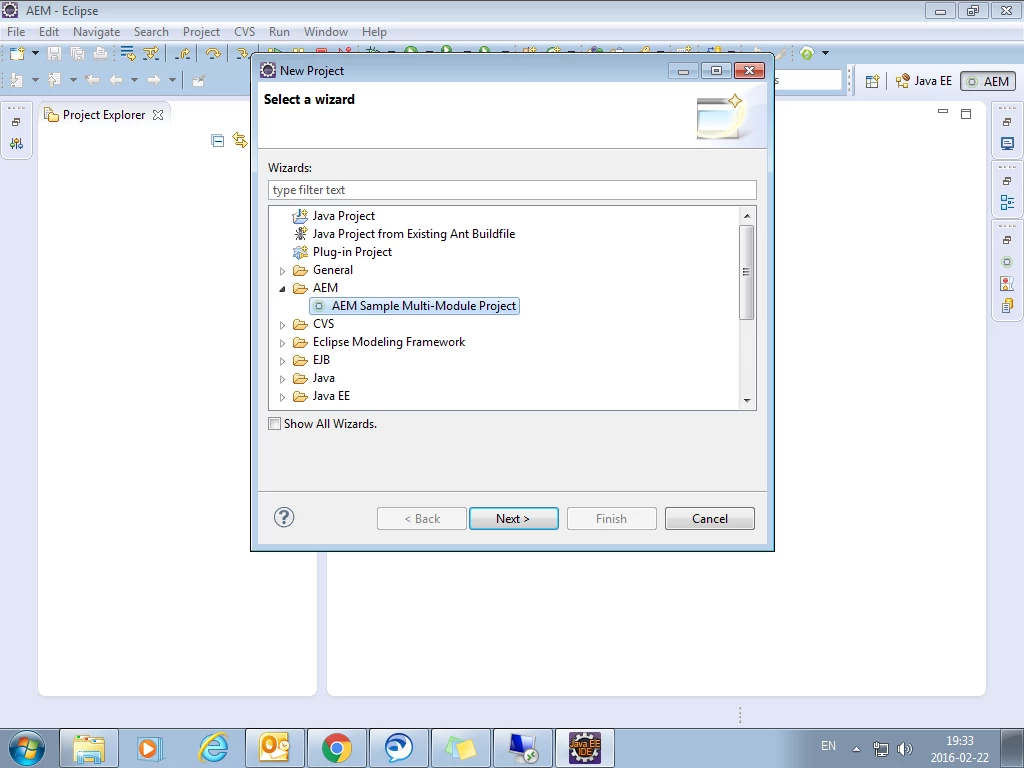The image size is (1024, 768).
Task: Click the wizard help question mark icon
Action: pos(284,518)
